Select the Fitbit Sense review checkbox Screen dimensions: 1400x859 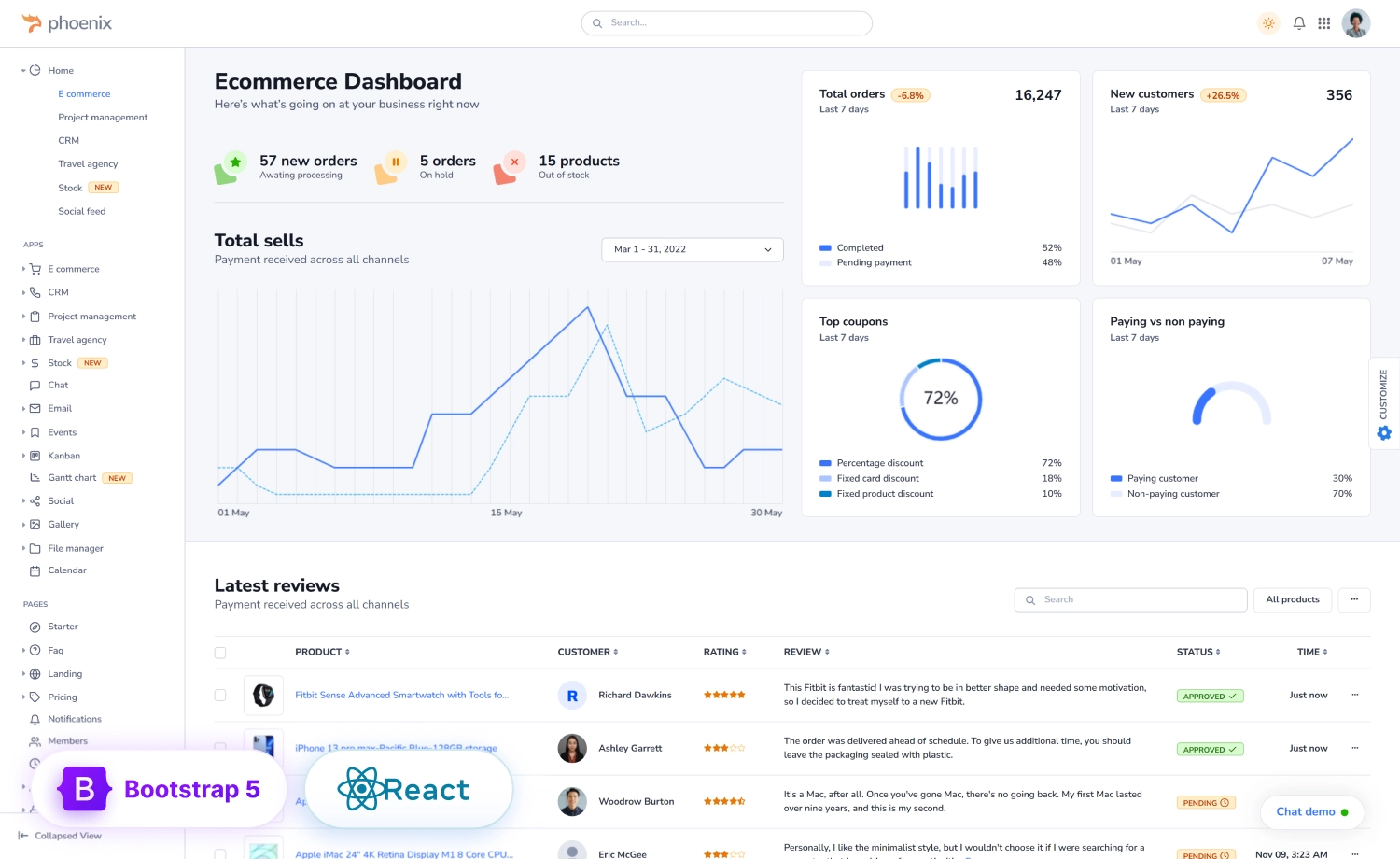coord(220,696)
